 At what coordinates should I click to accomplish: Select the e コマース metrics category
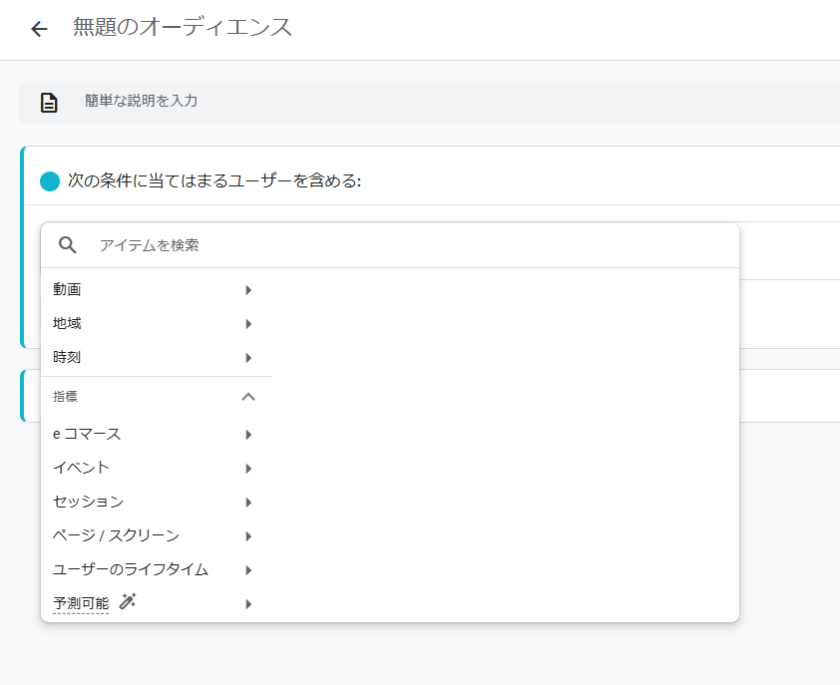pyautogui.click(x=87, y=434)
